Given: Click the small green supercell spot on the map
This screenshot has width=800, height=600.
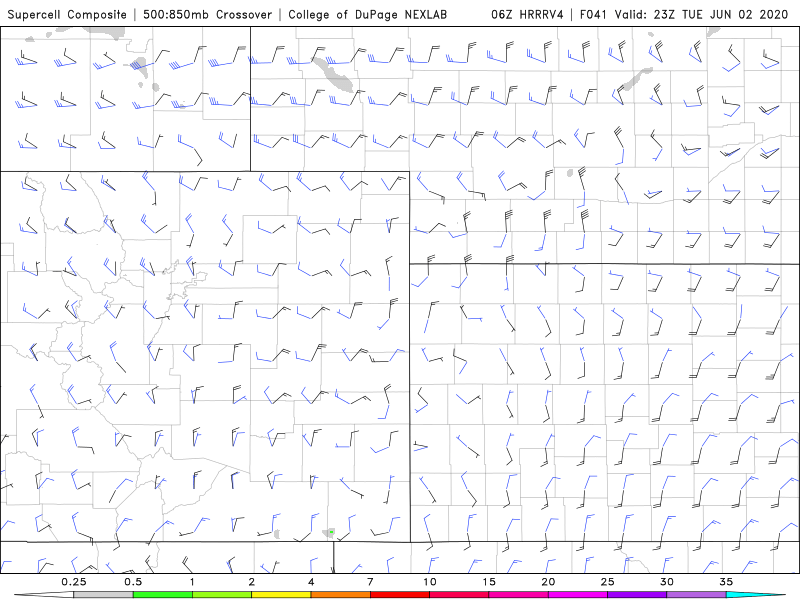Looking at the screenshot, I should (332, 532).
